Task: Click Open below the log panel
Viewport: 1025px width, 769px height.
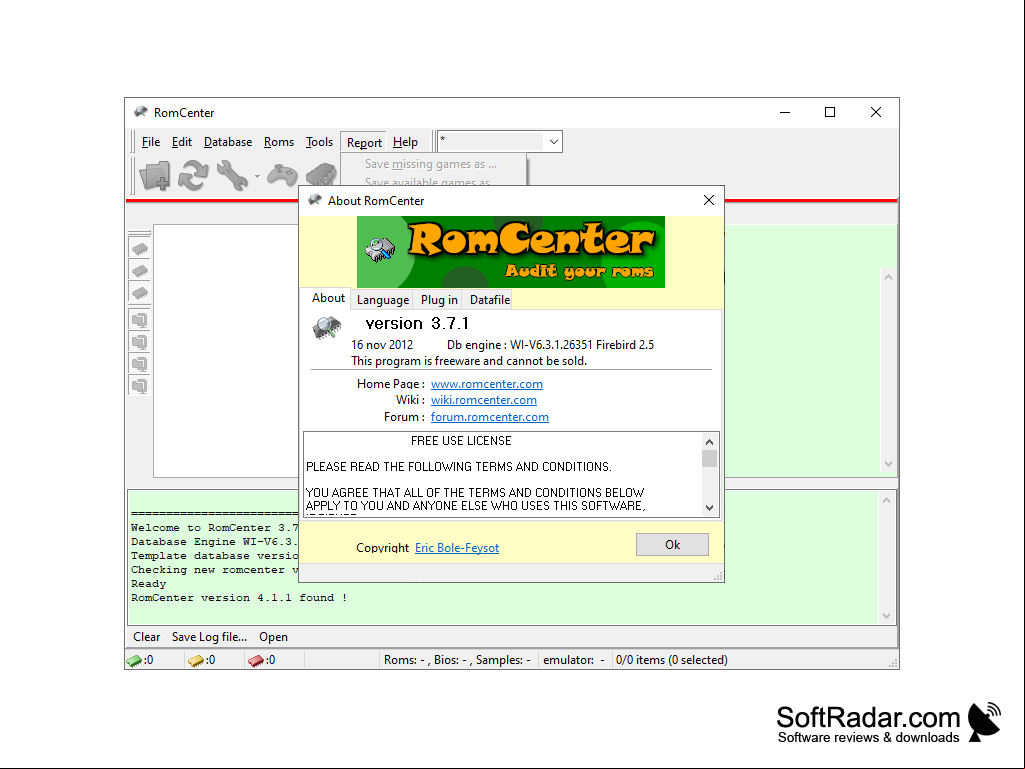Action: pyautogui.click(x=273, y=637)
